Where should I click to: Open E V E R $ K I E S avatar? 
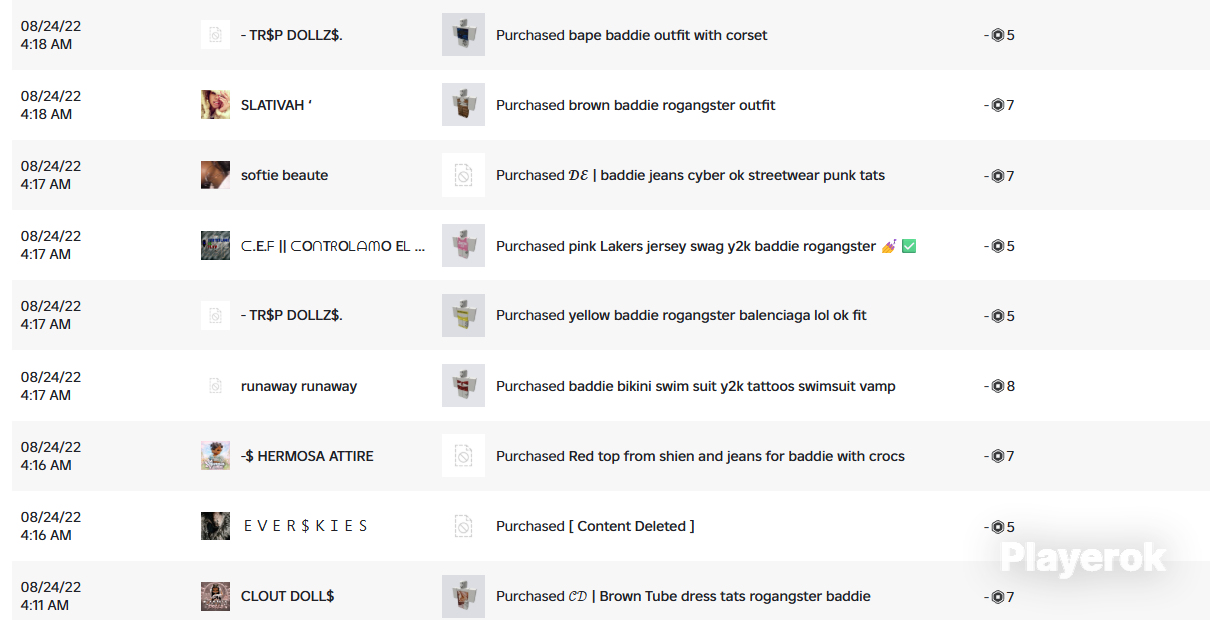(215, 526)
